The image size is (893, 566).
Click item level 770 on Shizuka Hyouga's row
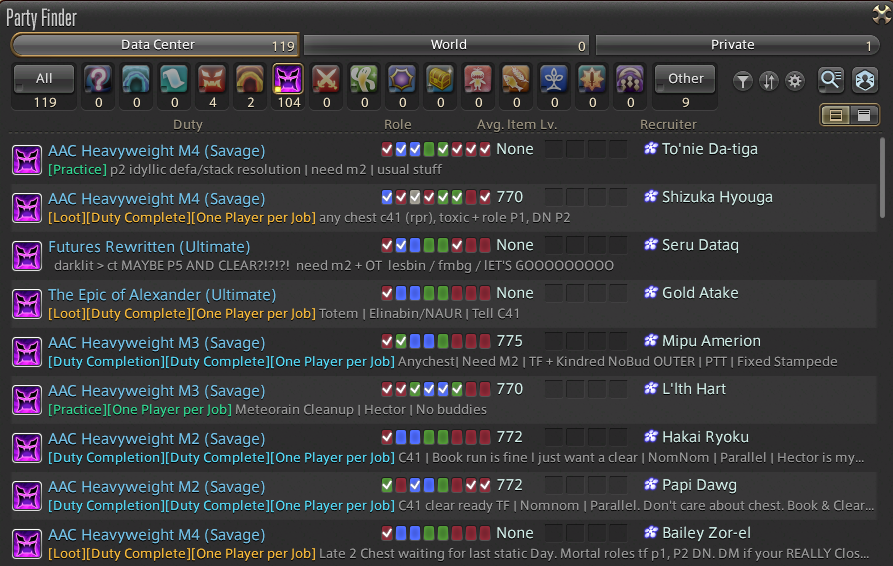[509, 197]
